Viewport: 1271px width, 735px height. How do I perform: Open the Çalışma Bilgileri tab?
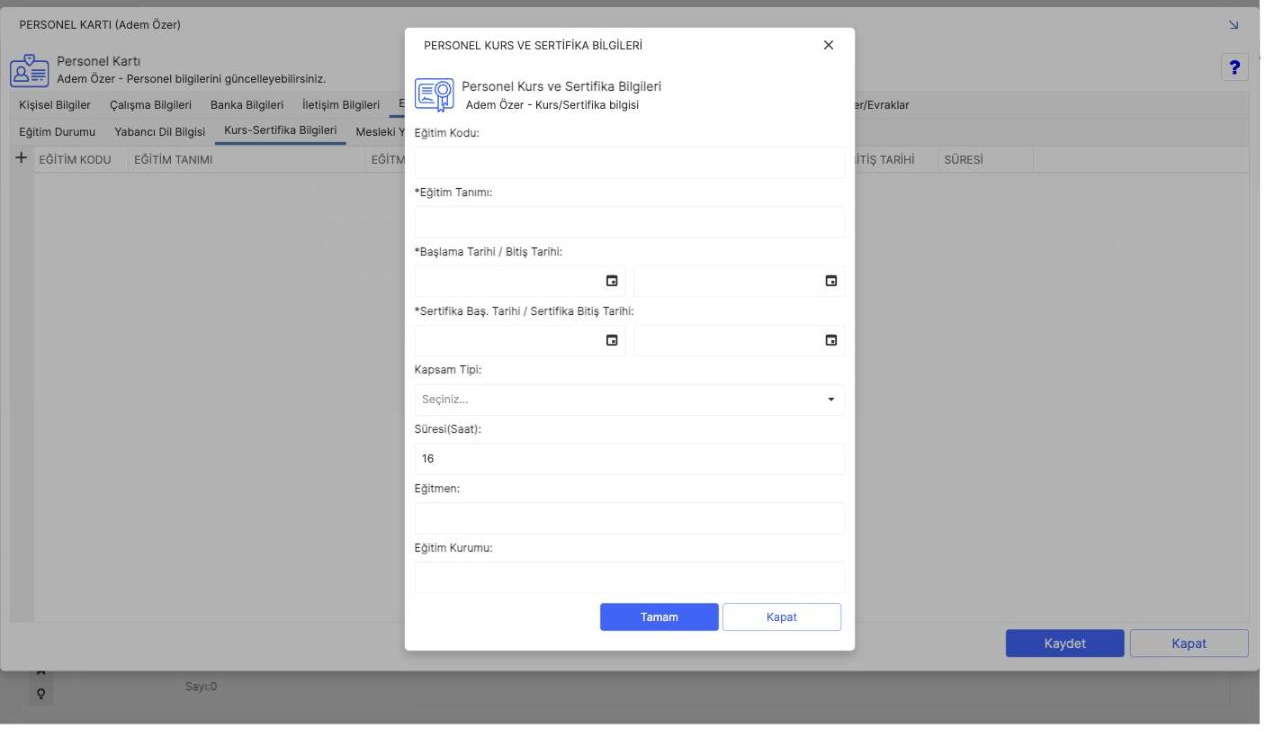(x=152, y=105)
